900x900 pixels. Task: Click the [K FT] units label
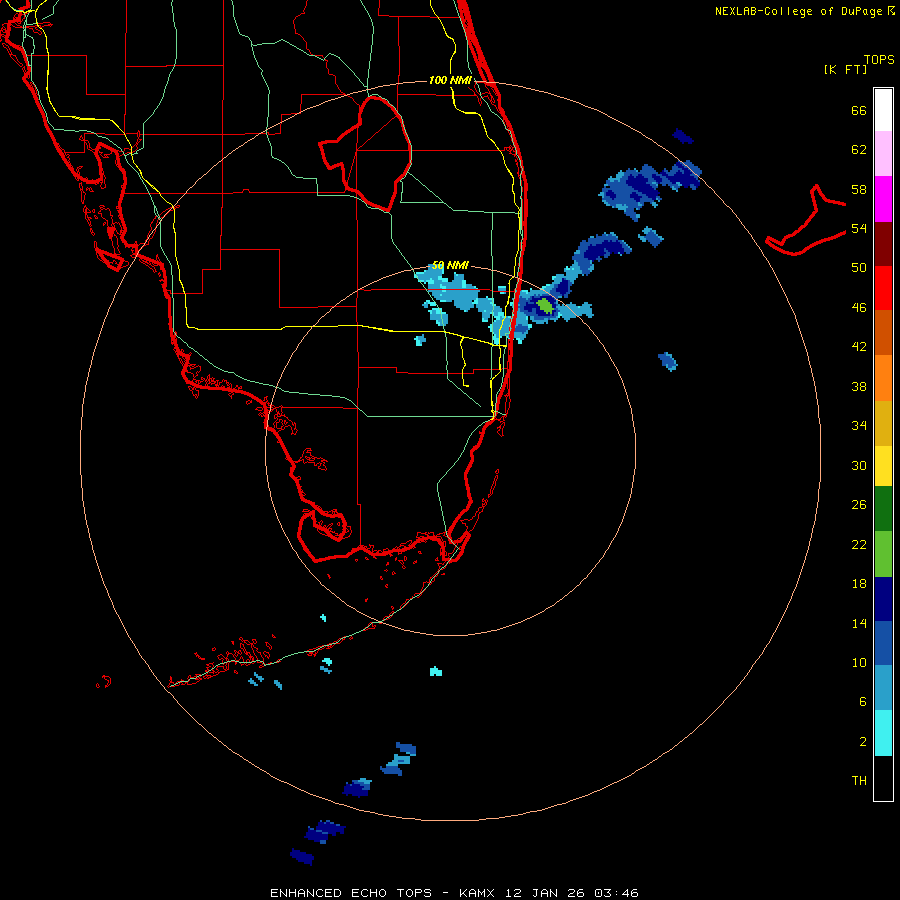coord(845,69)
